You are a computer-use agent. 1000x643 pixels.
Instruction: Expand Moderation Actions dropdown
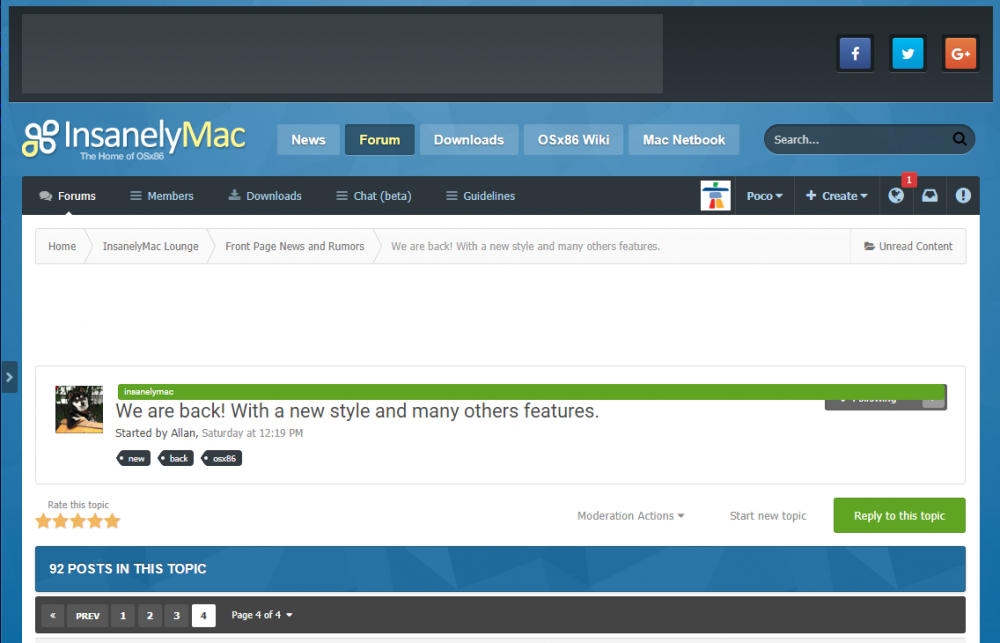coord(631,515)
